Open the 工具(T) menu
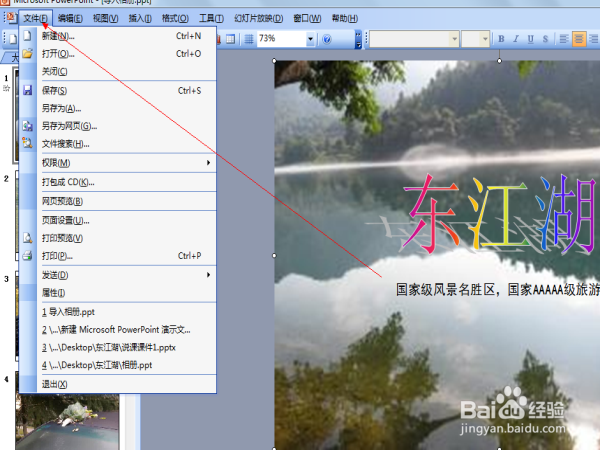 [x=211, y=18]
